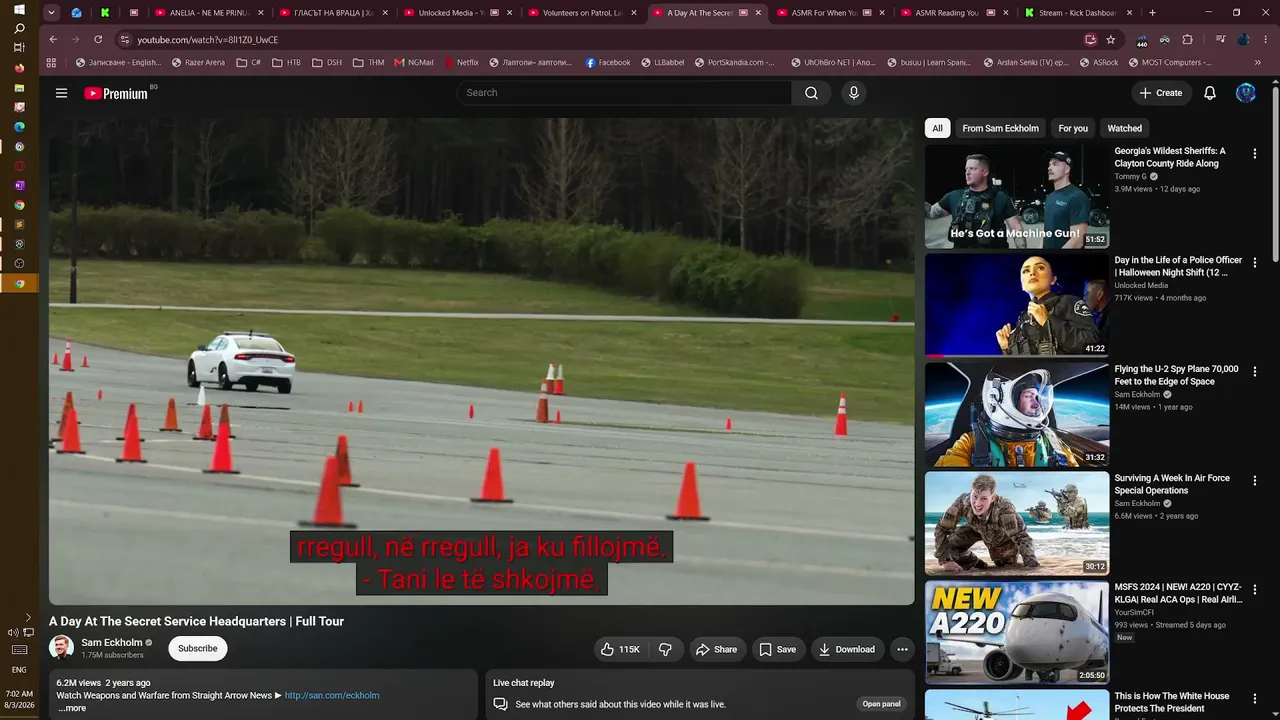Show more bookmarks via double chevron
The image size is (1280, 720).
[x=1258, y=62]
